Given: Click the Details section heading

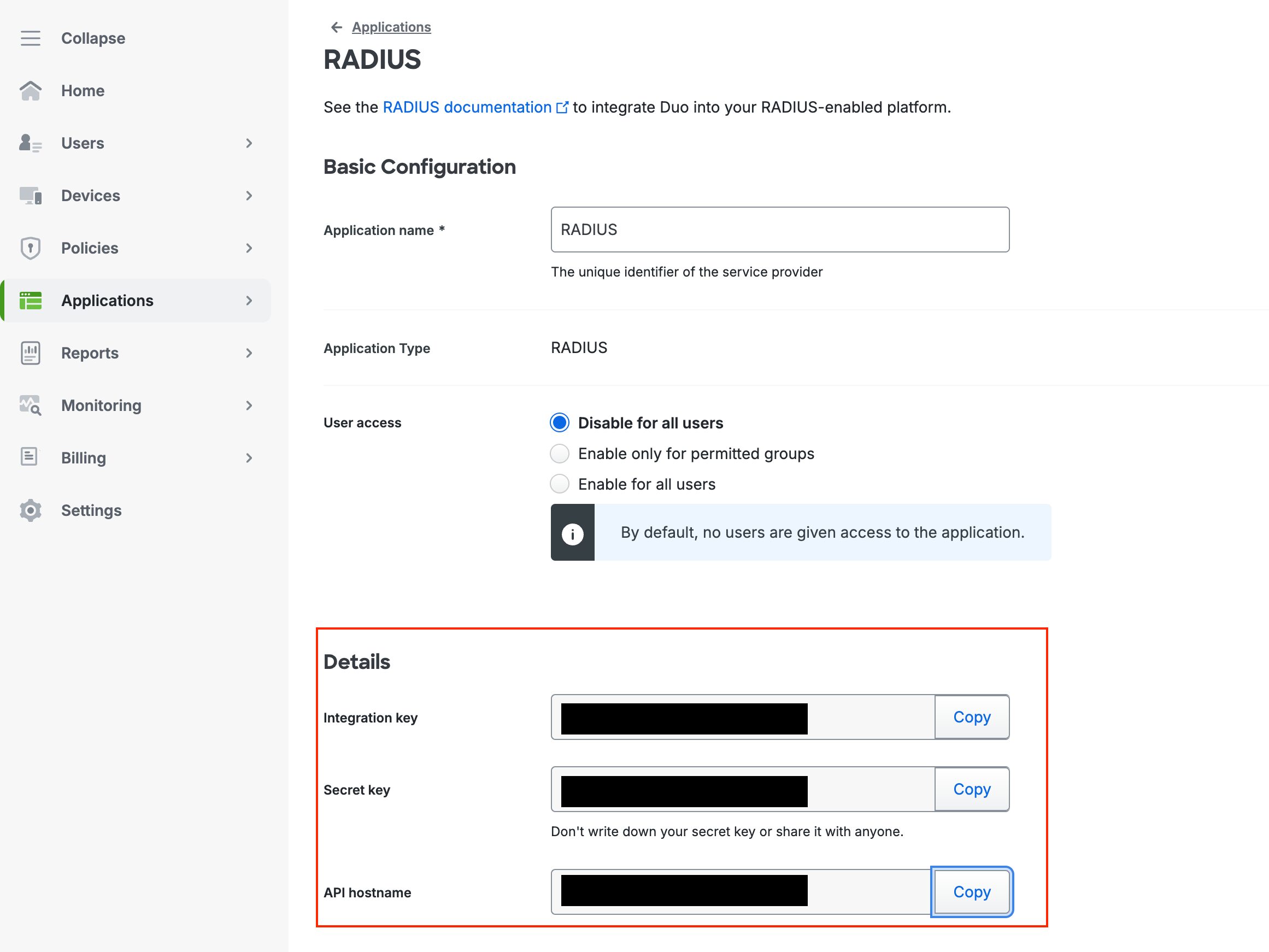Looking at the screenshot, I should coord(357,662).
